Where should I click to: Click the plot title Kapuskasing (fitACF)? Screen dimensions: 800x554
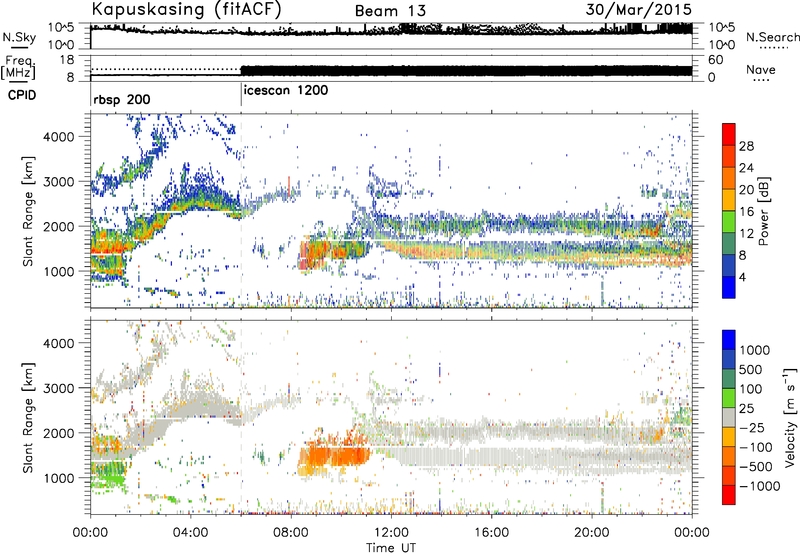click(186, 10)
